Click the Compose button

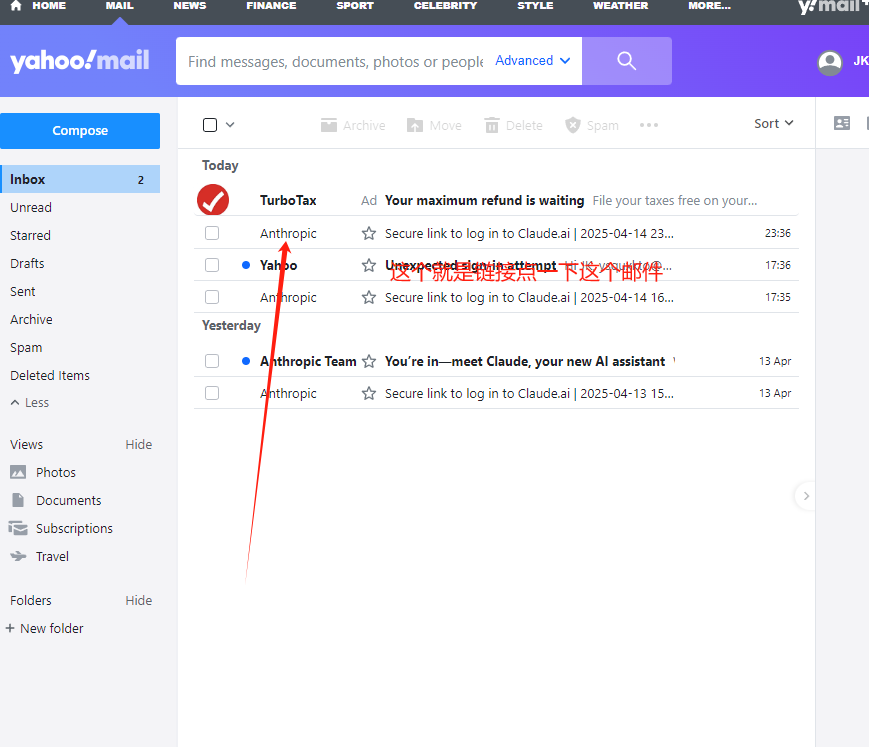[80, 131]
